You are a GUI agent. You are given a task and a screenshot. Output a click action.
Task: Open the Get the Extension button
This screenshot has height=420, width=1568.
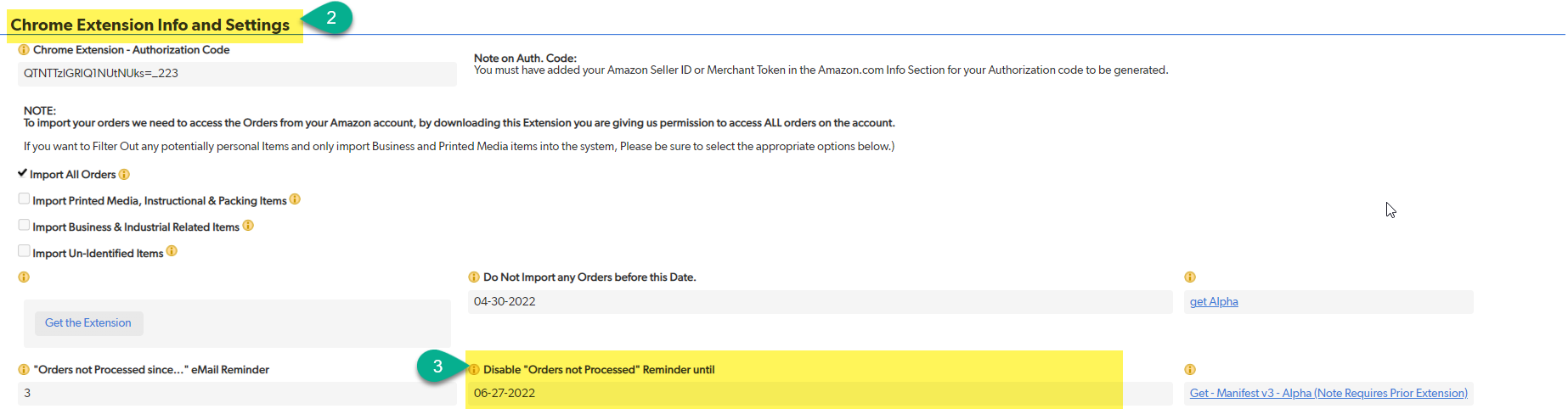(x=88, y=323)
